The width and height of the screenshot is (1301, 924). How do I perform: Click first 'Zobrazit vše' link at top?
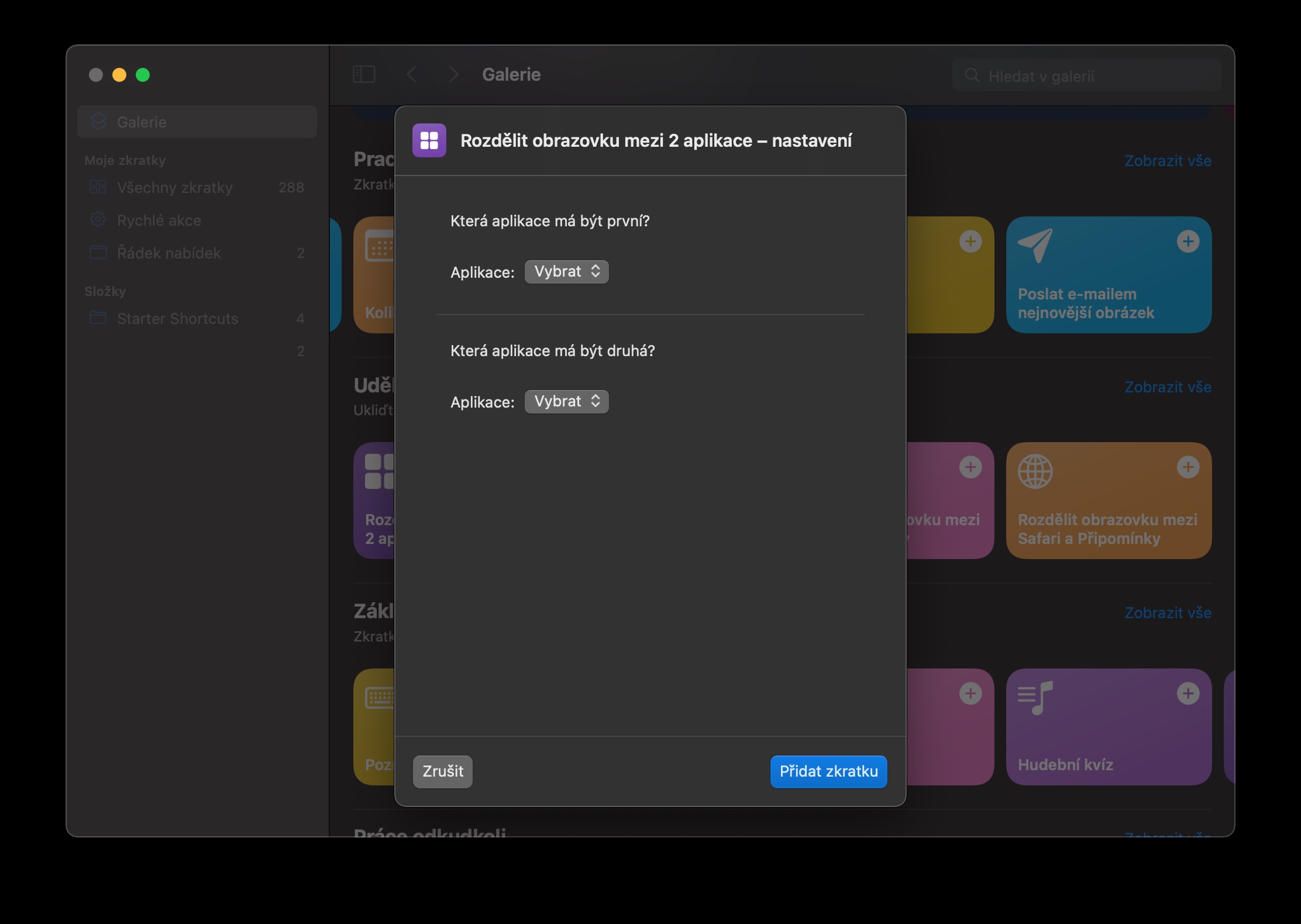coord(1167,161)
